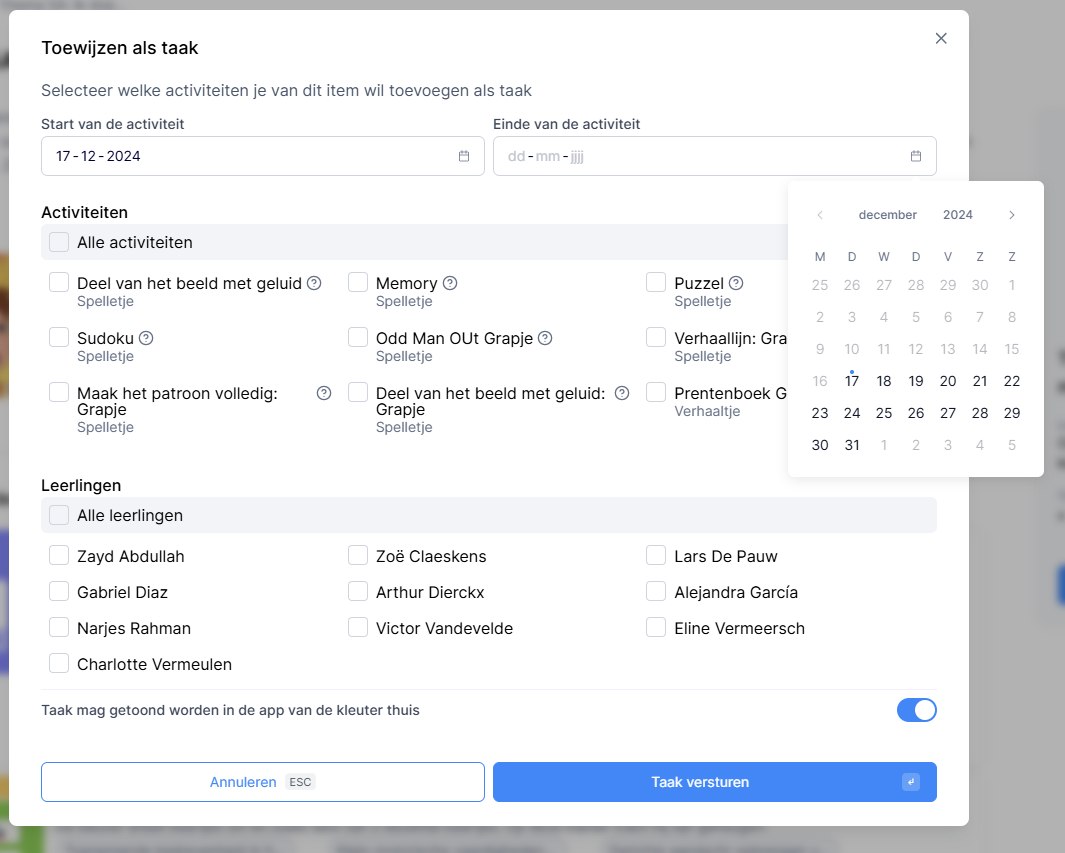Click the Einde van de activiteit date field
The image size is (1065, 853).
click(700, 156)
